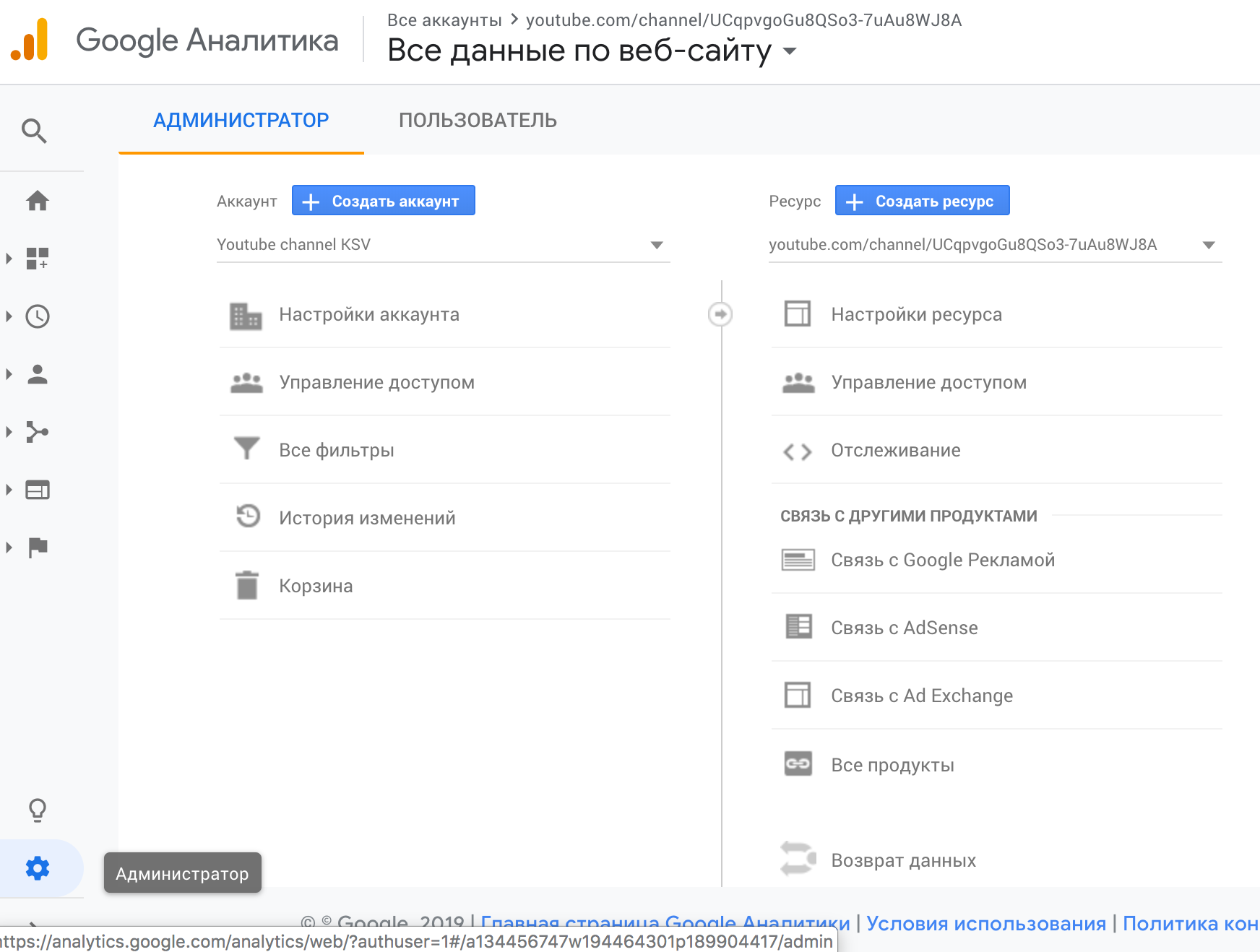The width and height of the screenshot is (1260, 952).
Task: Open Связь с AdSense settings
Action: tap(997, 627)
